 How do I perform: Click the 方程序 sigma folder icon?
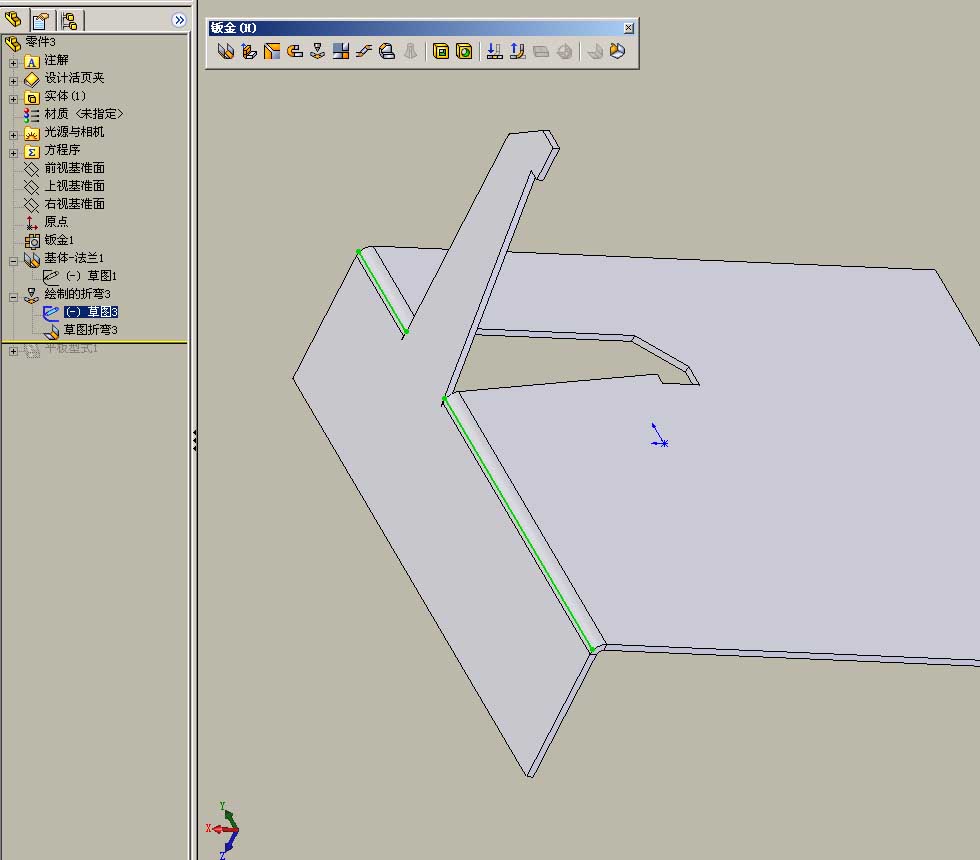pos(32,152)
